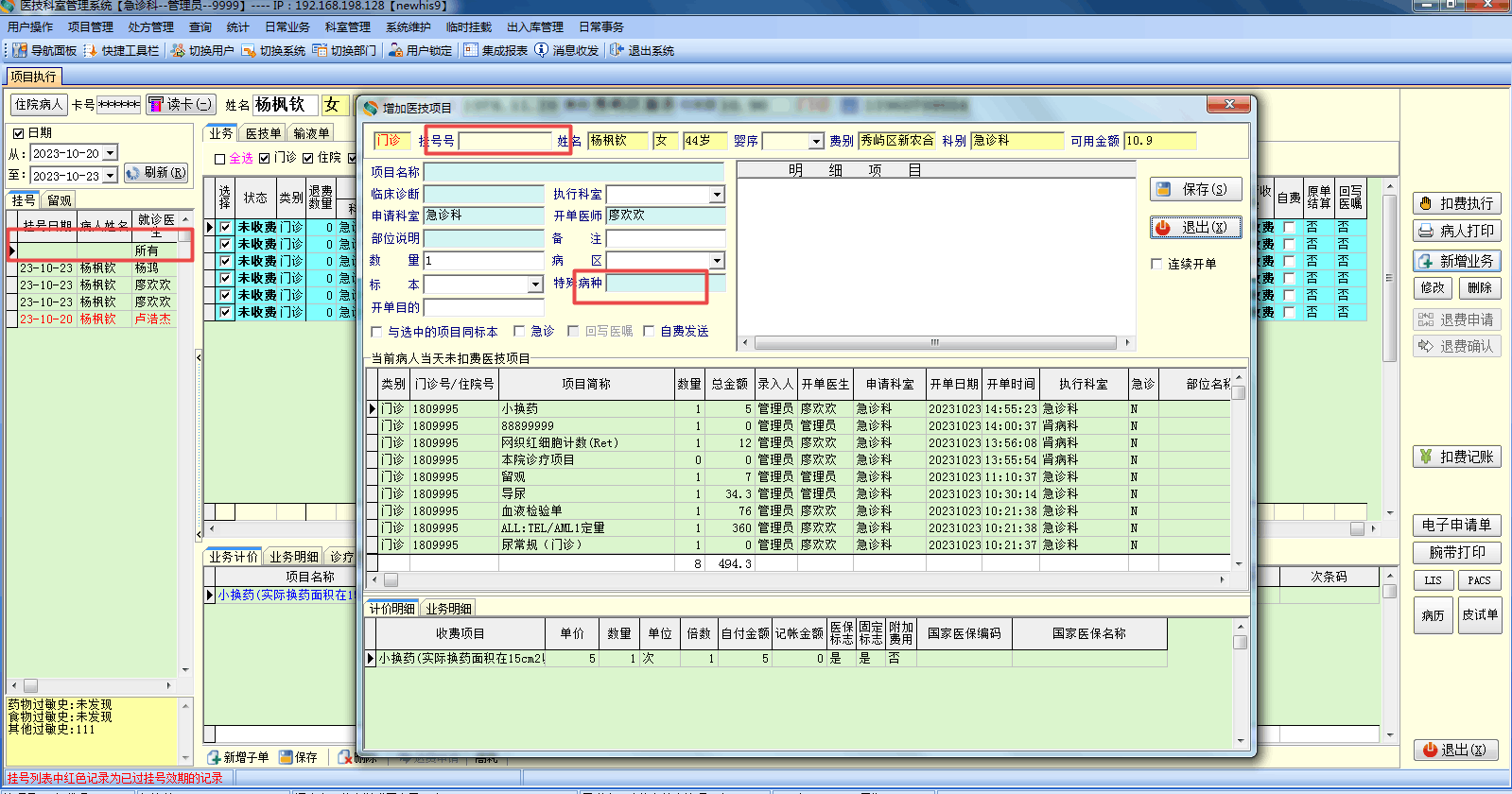Click the 电子申请单 button
Screen dimensions: 1512x794
coord(1457,525)
